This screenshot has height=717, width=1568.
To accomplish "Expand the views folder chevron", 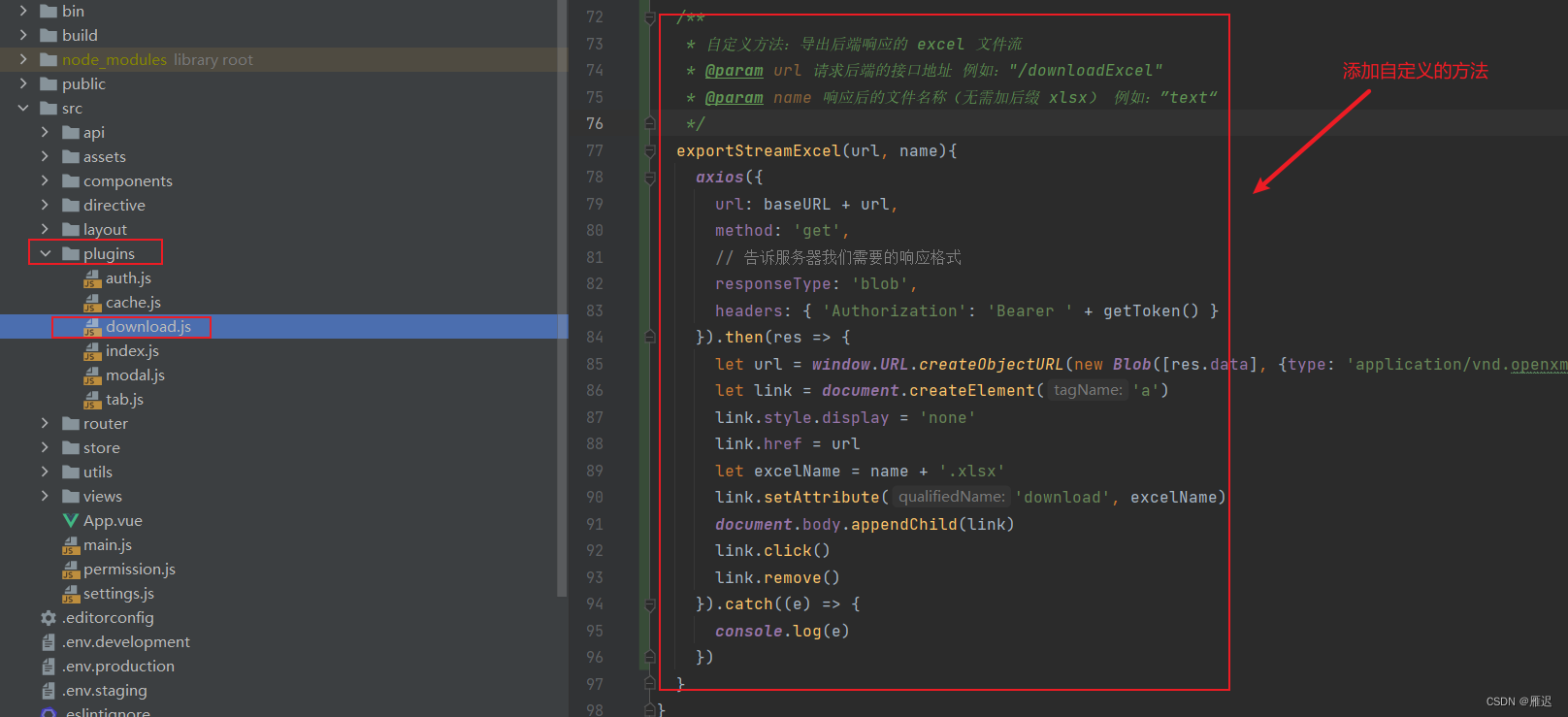I will (45, 496).
